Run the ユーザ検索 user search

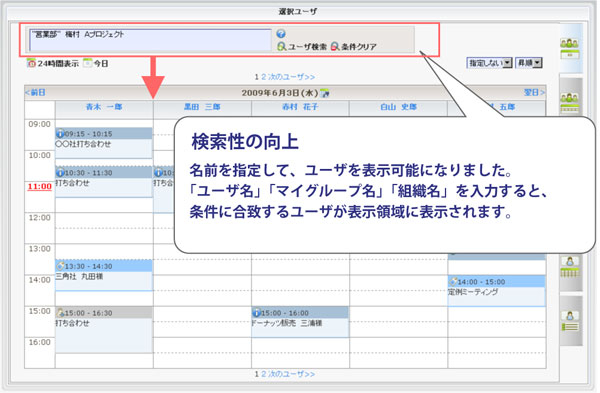coord(302,47)
